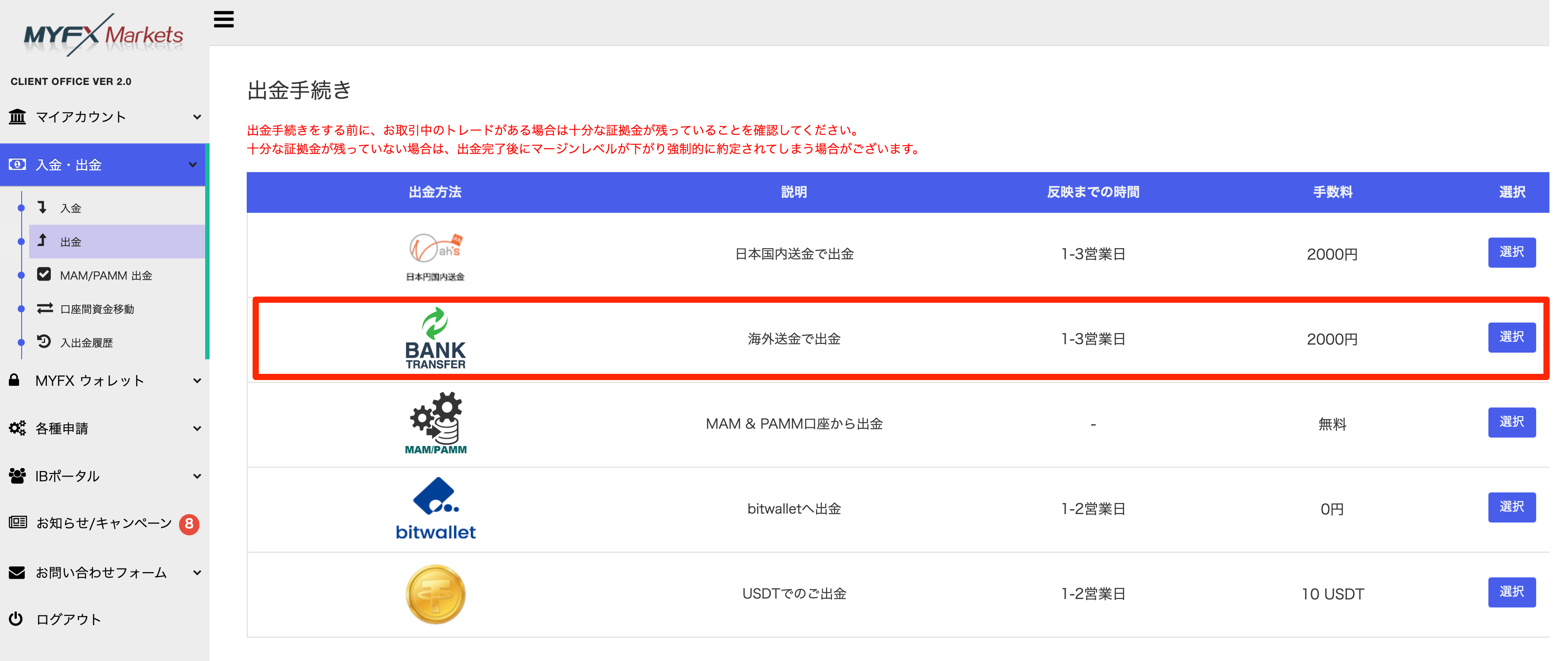The width and height of the screenshot is (1568, 661).
Task: Collapse 入金・出金 section via chevron
Action: click(x=192, y=165)
